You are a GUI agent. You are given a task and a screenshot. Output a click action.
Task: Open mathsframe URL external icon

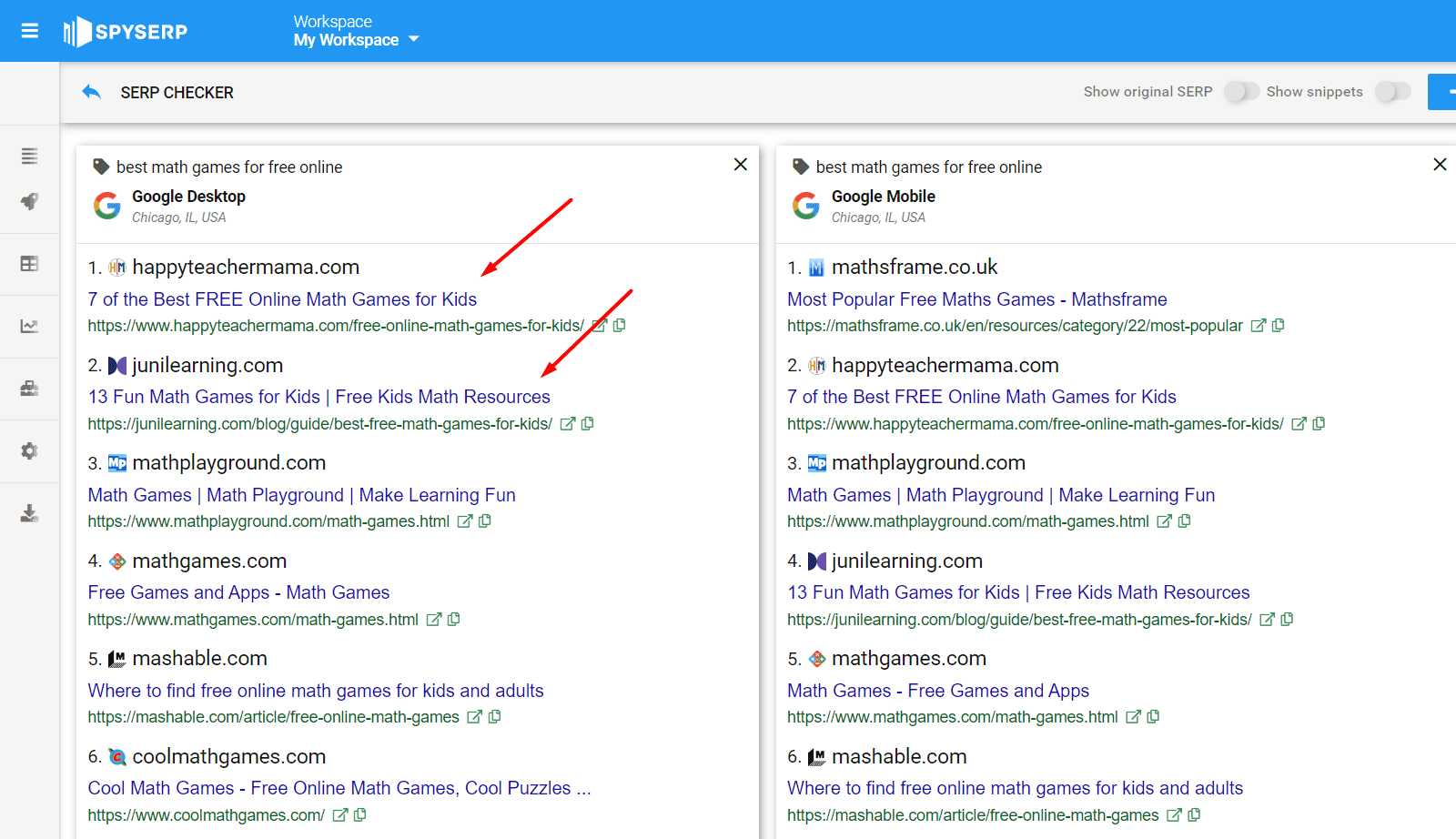point(1258,326)
